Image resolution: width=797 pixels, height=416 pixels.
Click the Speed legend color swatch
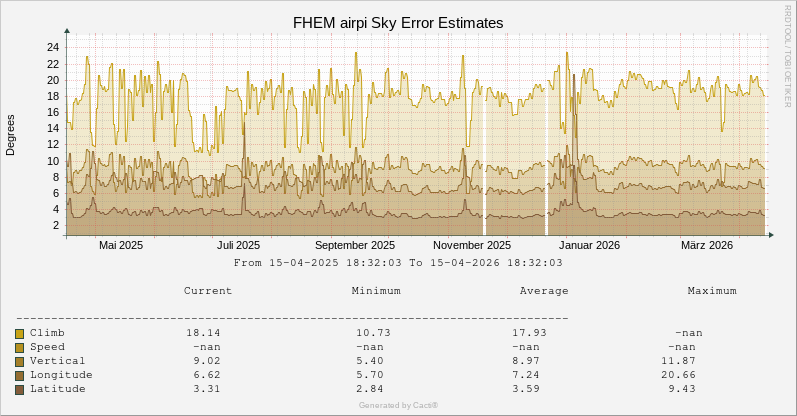[19, 347]
